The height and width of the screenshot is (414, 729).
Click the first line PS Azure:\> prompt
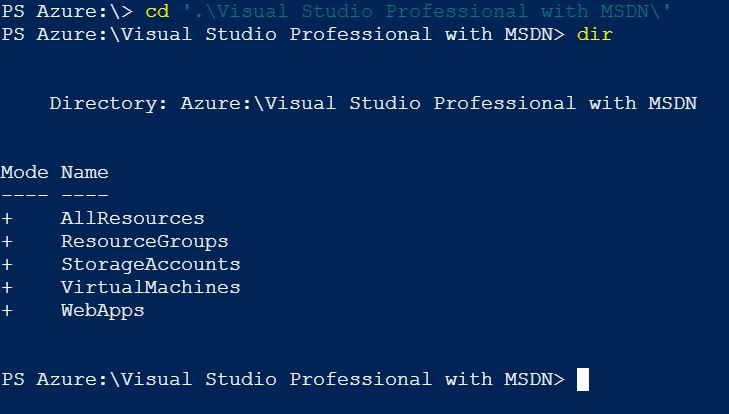click(x=67, y=11)
